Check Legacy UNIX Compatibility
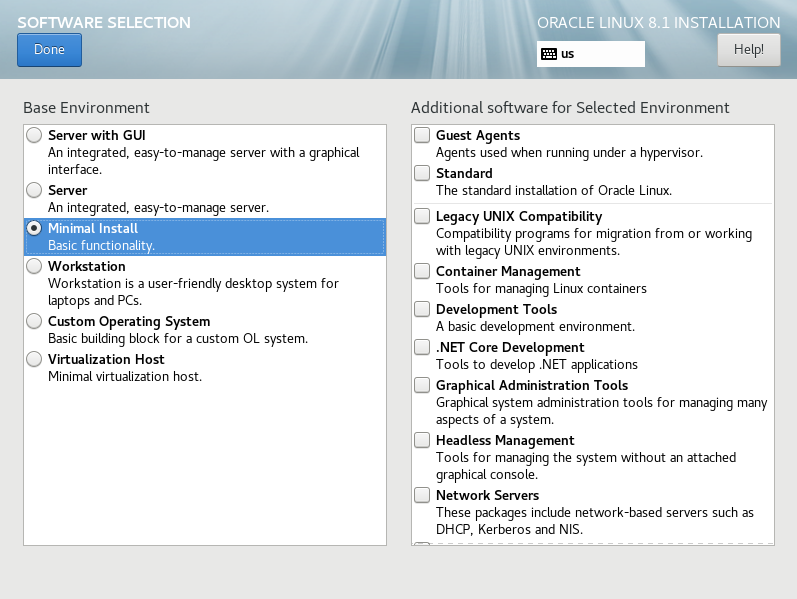The width and height of the screenshot is (797, 599). point(422,216)
